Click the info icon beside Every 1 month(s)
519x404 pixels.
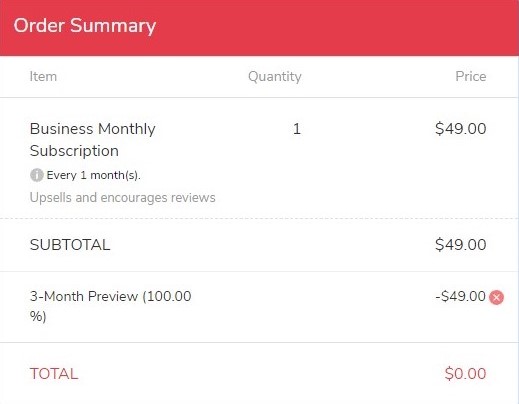[37, 175]
